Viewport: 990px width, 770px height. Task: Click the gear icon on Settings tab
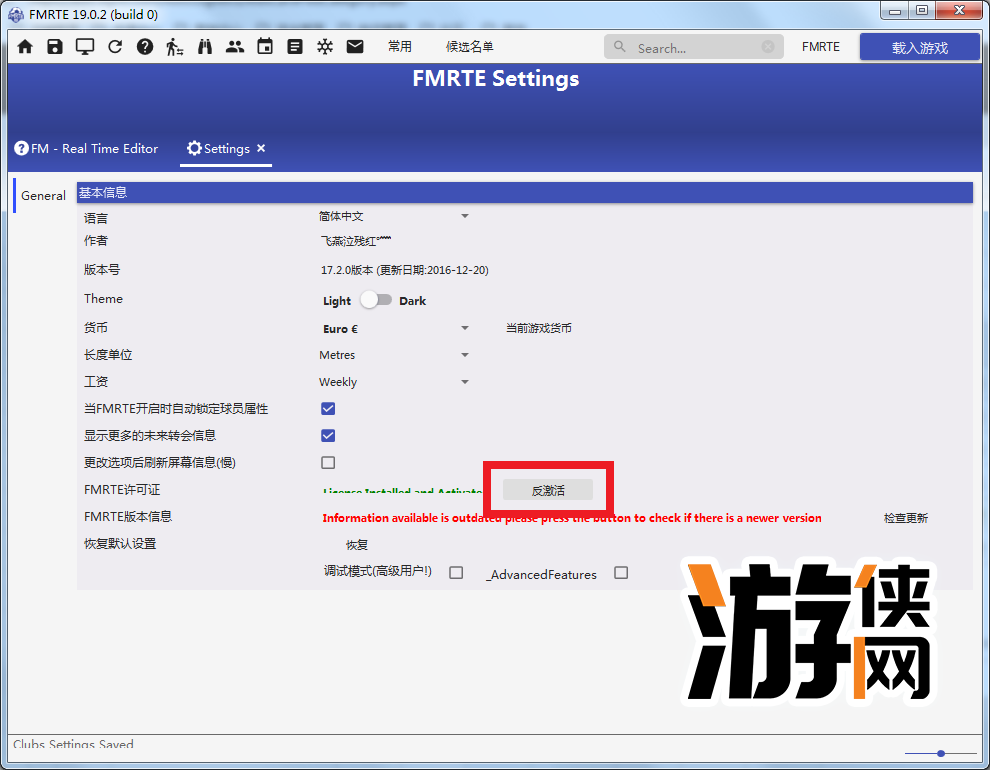(194, 148)
